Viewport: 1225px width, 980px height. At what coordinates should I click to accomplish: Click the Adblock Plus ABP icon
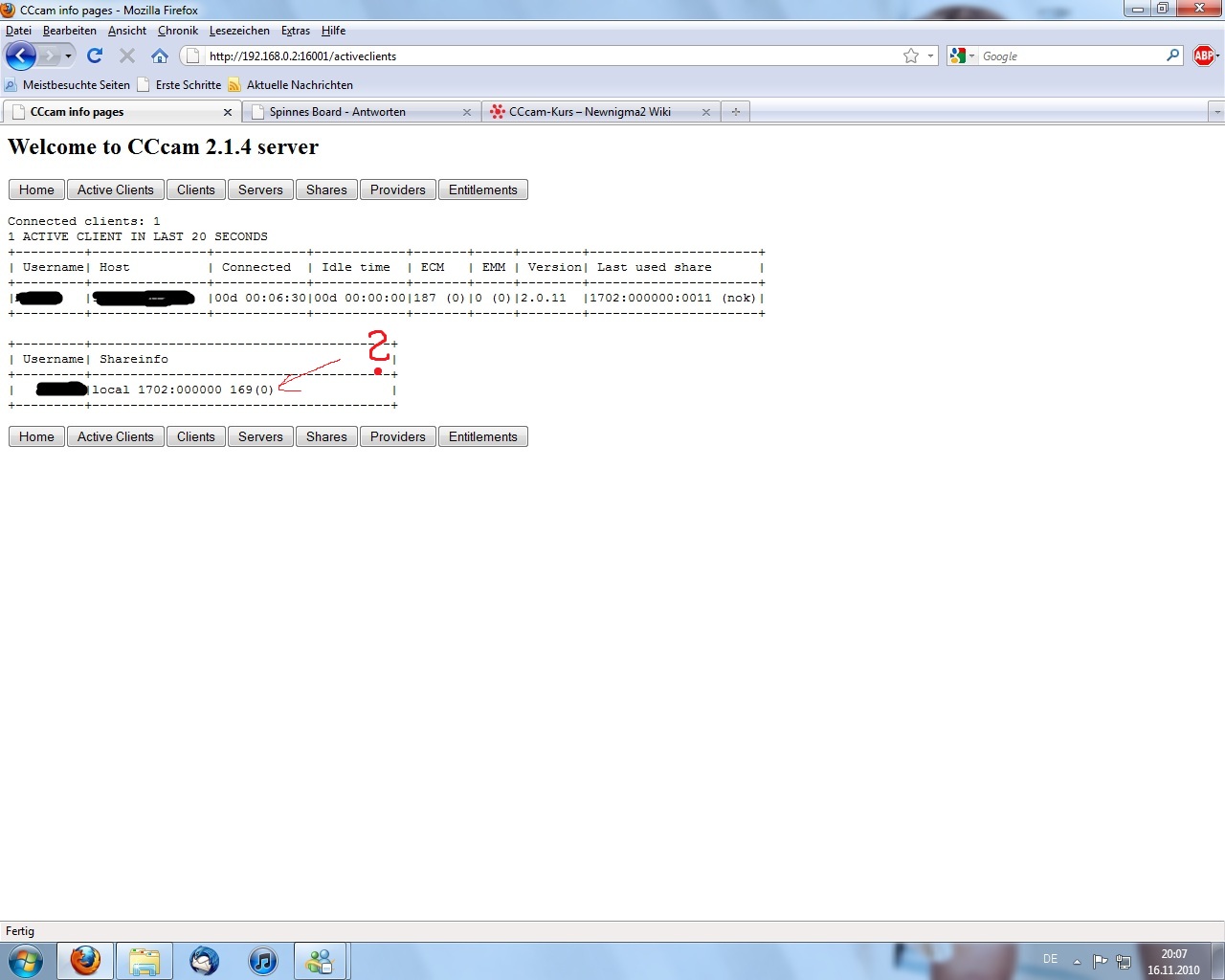click(1203, 56)
